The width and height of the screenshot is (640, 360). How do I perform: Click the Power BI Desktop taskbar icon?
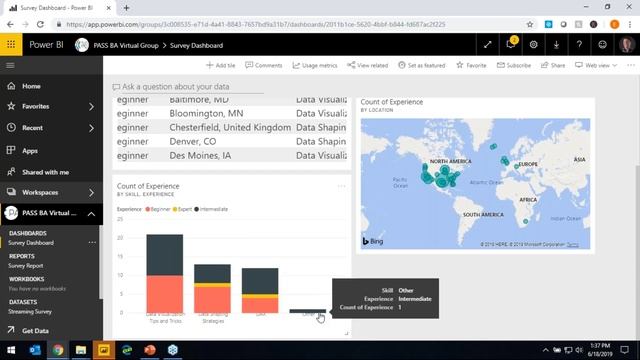104,350
